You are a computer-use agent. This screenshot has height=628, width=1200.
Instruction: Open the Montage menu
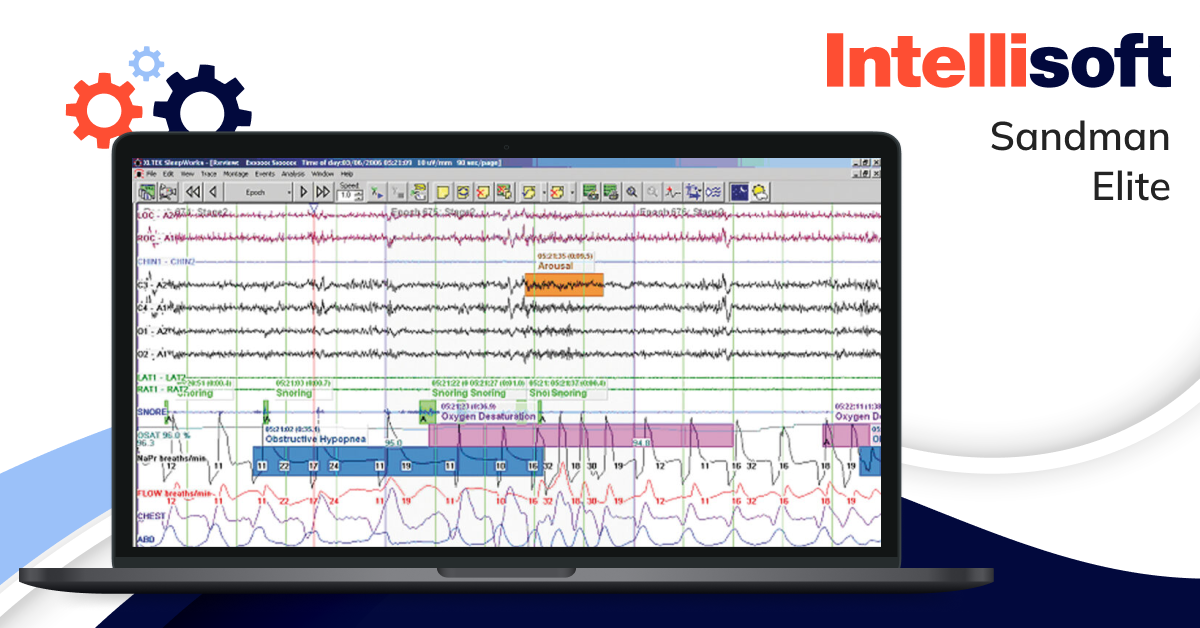[235, 174]
